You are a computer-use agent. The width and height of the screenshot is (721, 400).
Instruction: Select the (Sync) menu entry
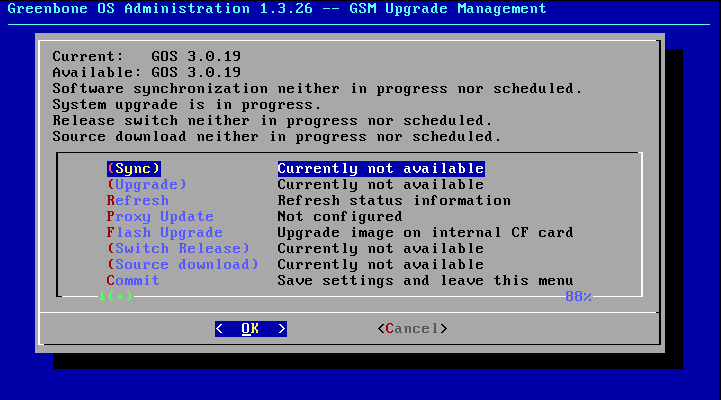tap(134, 169)
